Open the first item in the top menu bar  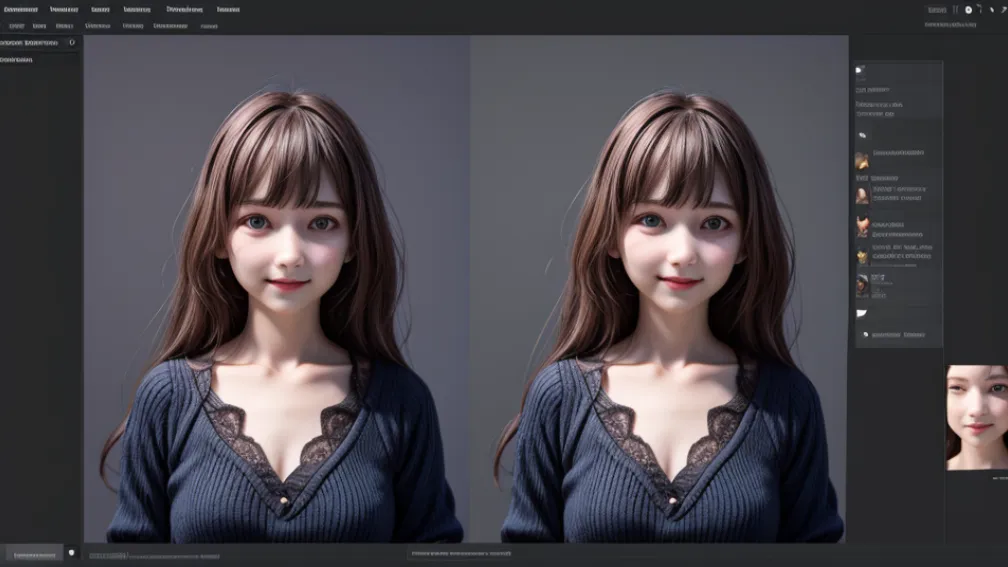[x=21, y=10]
